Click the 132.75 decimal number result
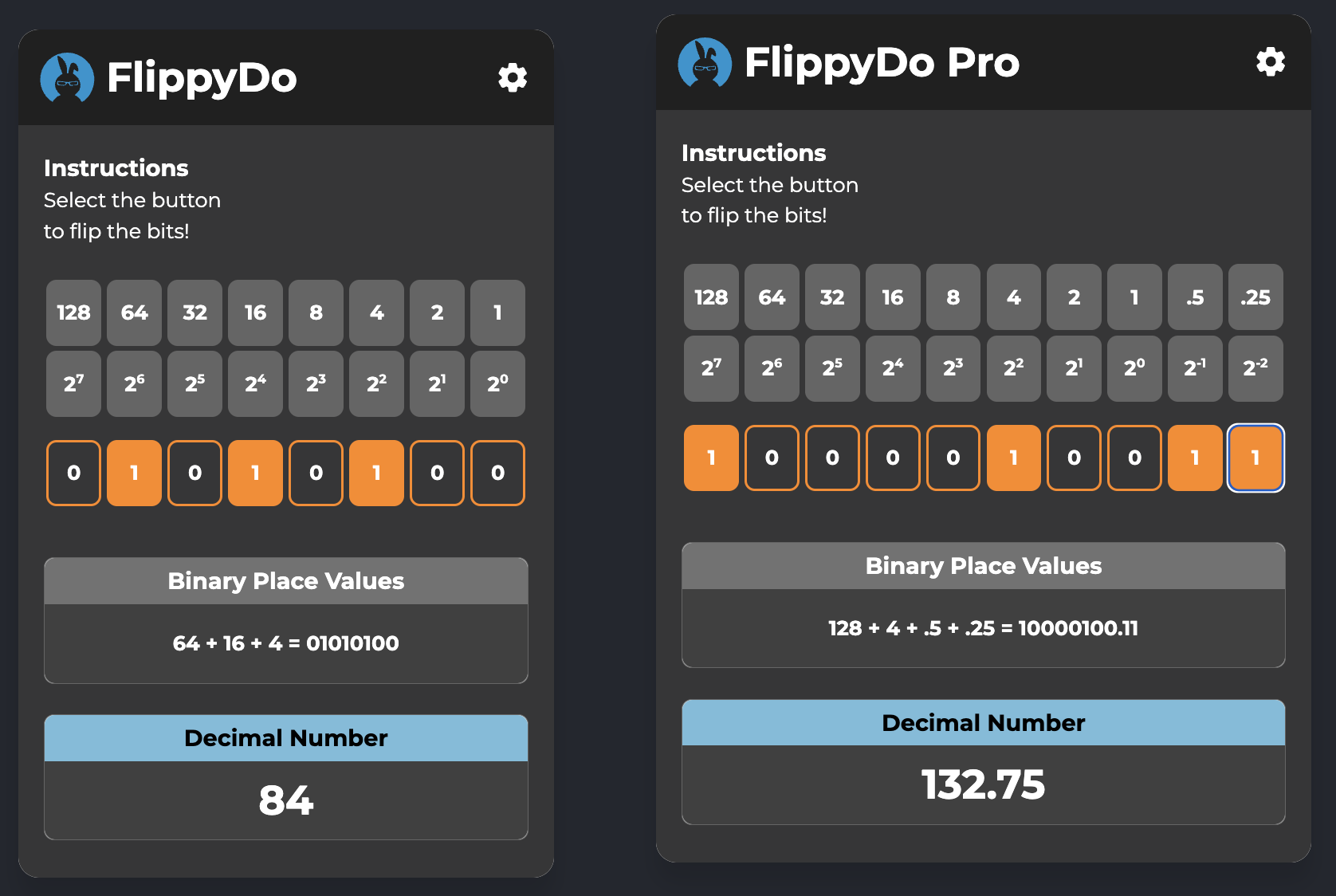This screenshot has width=1336, height=896. tap(983, 784)
